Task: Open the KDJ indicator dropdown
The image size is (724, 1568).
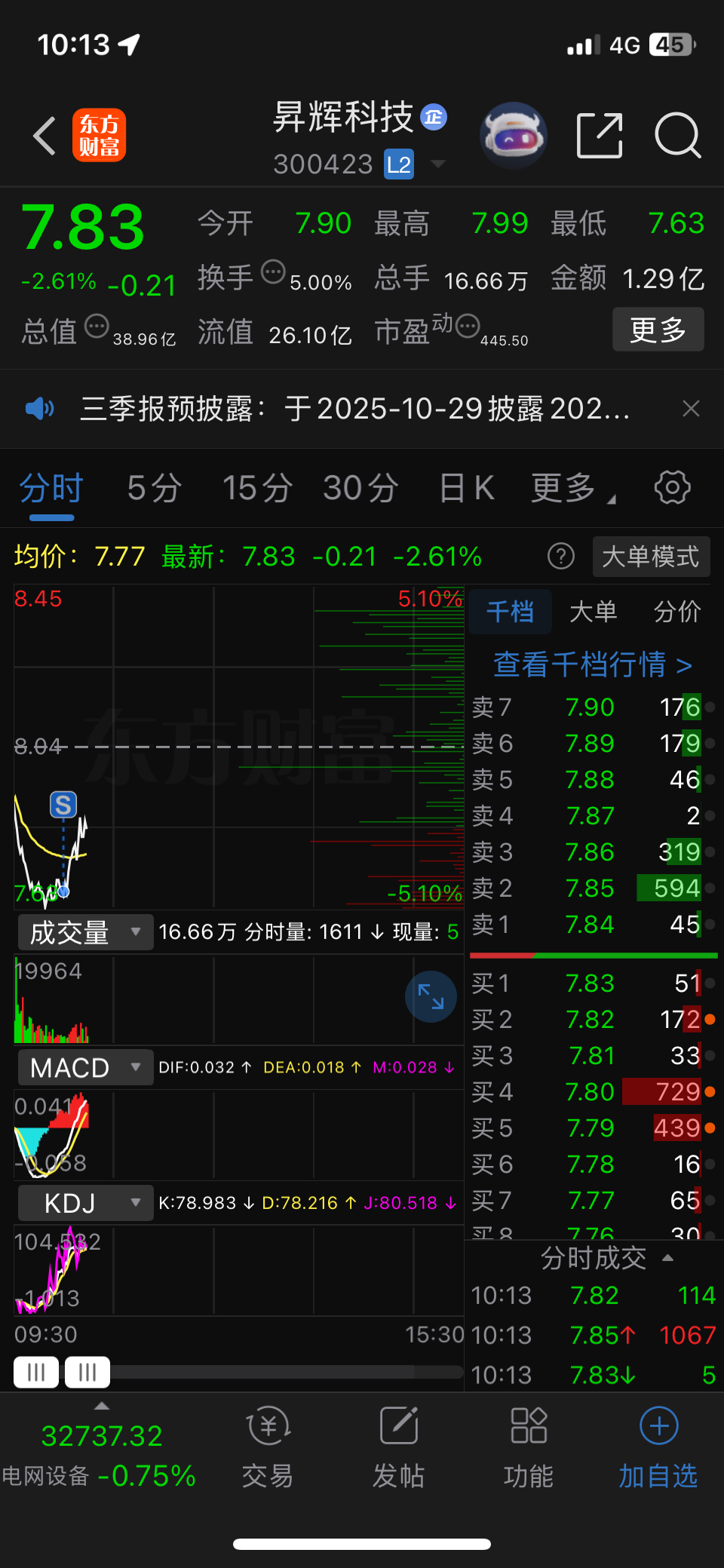Action: click(x=85, y=1203)
